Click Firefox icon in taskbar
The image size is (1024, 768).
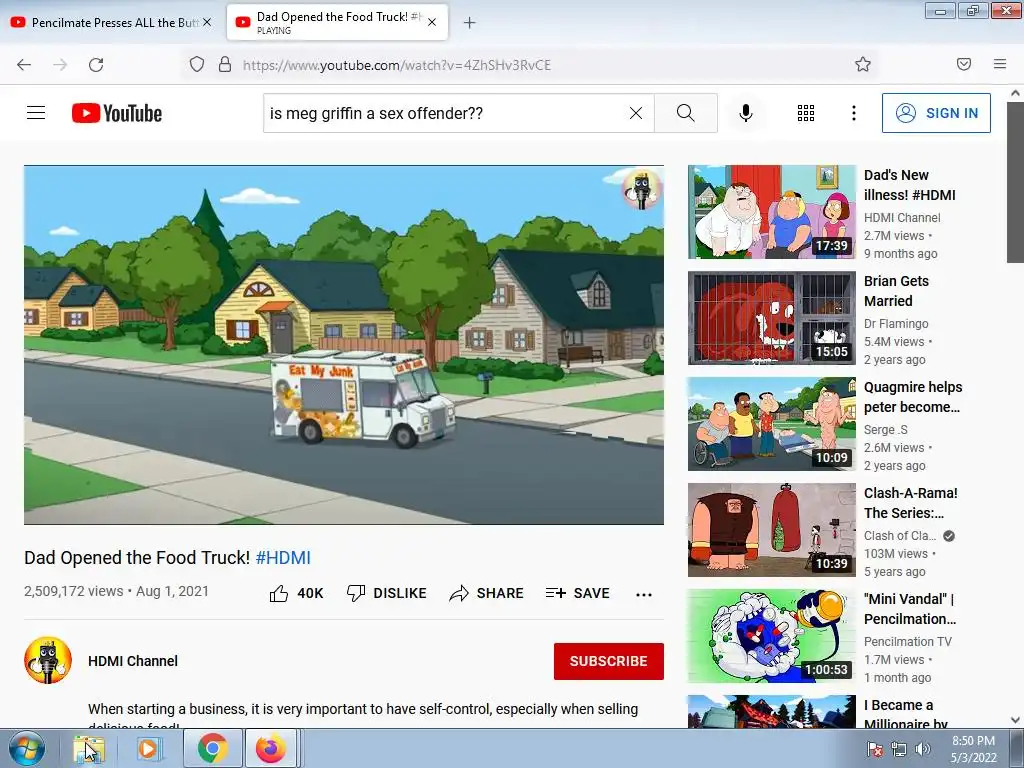[271, 748]
